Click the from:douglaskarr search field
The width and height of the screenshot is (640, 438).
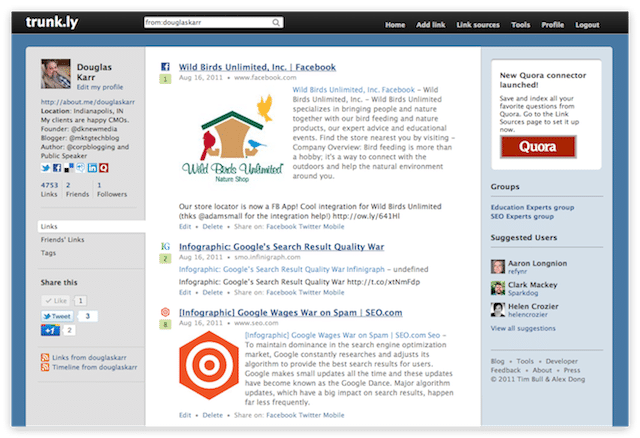coord(213,22)
